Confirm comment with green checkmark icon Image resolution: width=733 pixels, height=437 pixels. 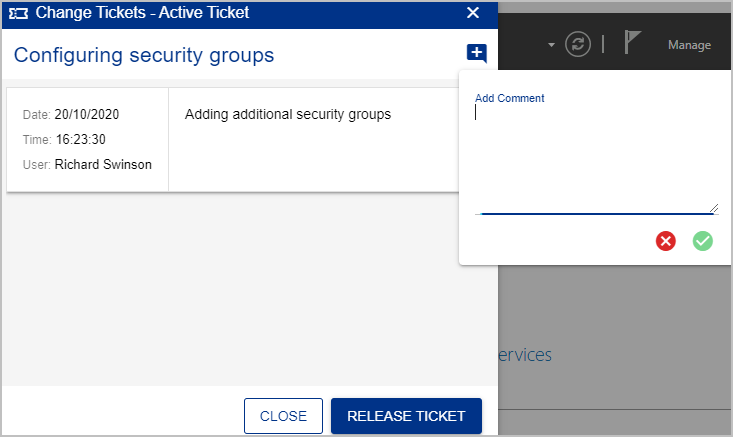coord(702,241)
